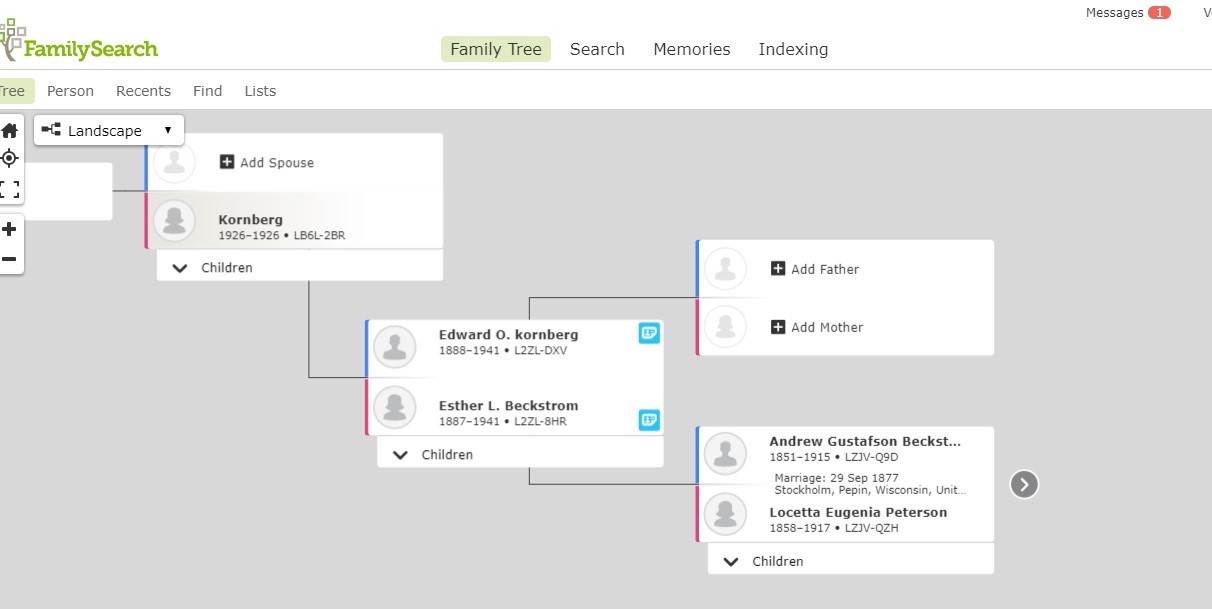This screenshot has width=1212, height=609.
Task: Open the Memories menu in the top navigation
Action: click(691, 49)
